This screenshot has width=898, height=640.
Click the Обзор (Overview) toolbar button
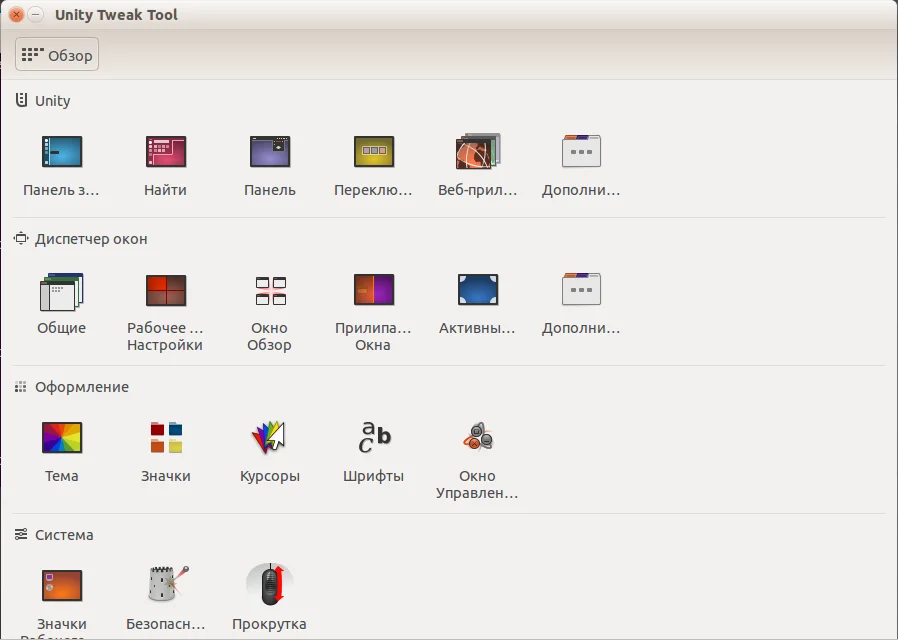point(57,54)
